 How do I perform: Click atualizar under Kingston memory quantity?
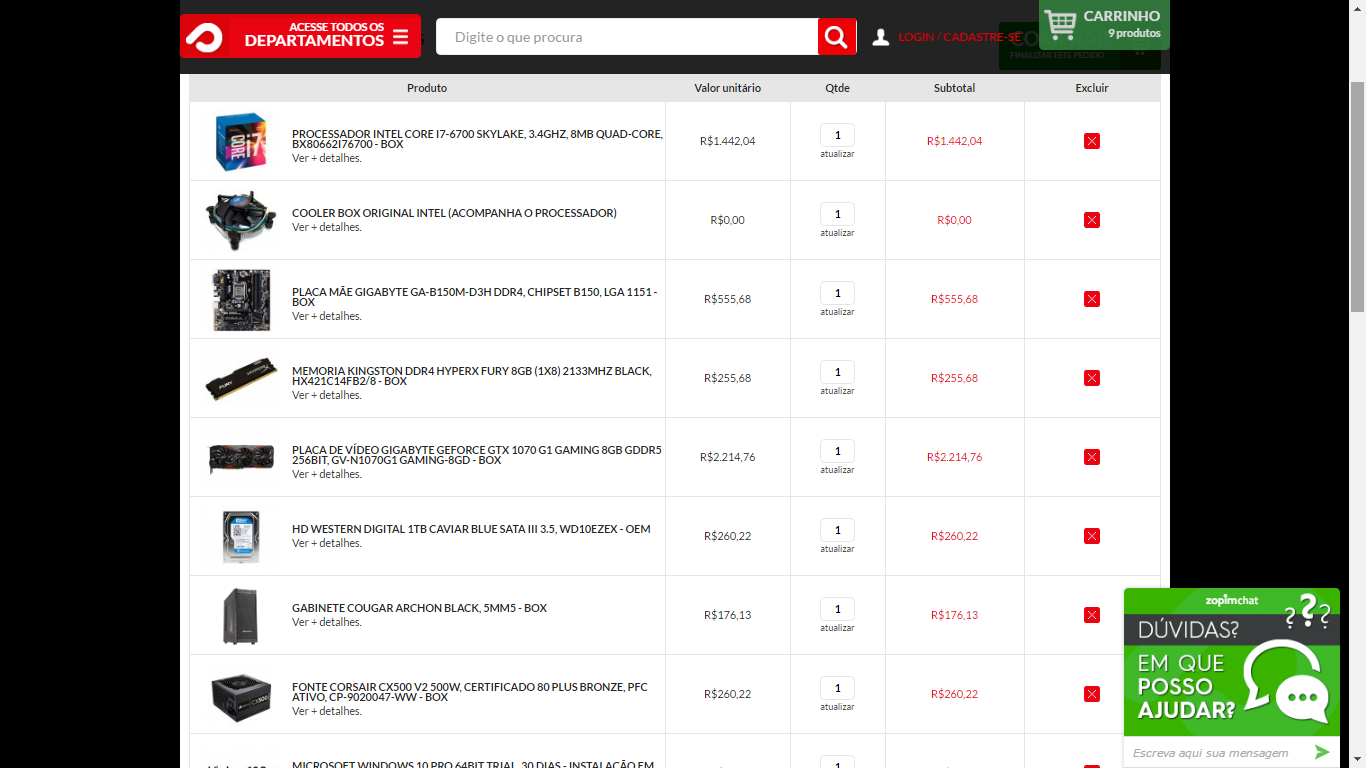click(837, 391)
